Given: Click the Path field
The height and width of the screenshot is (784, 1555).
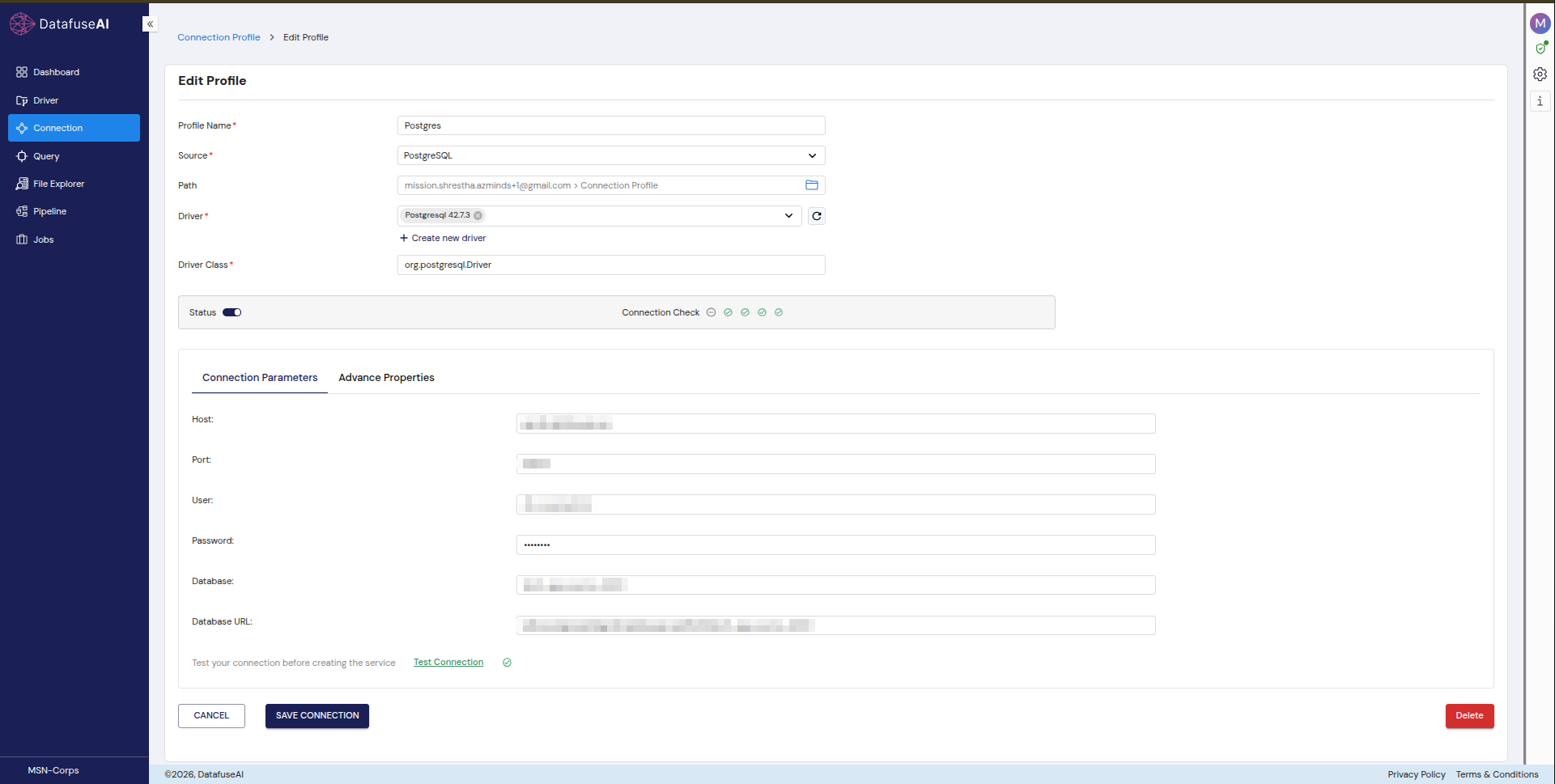Looking at the screenshot, I should click(611, 185).
